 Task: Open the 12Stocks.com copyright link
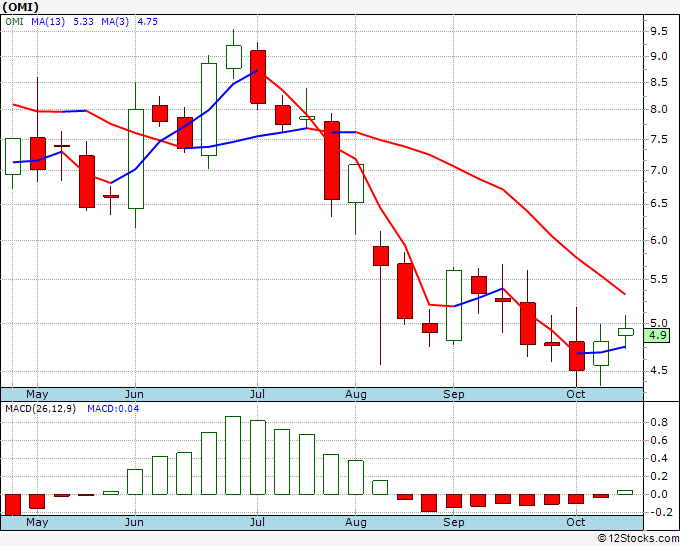point(638,538)
